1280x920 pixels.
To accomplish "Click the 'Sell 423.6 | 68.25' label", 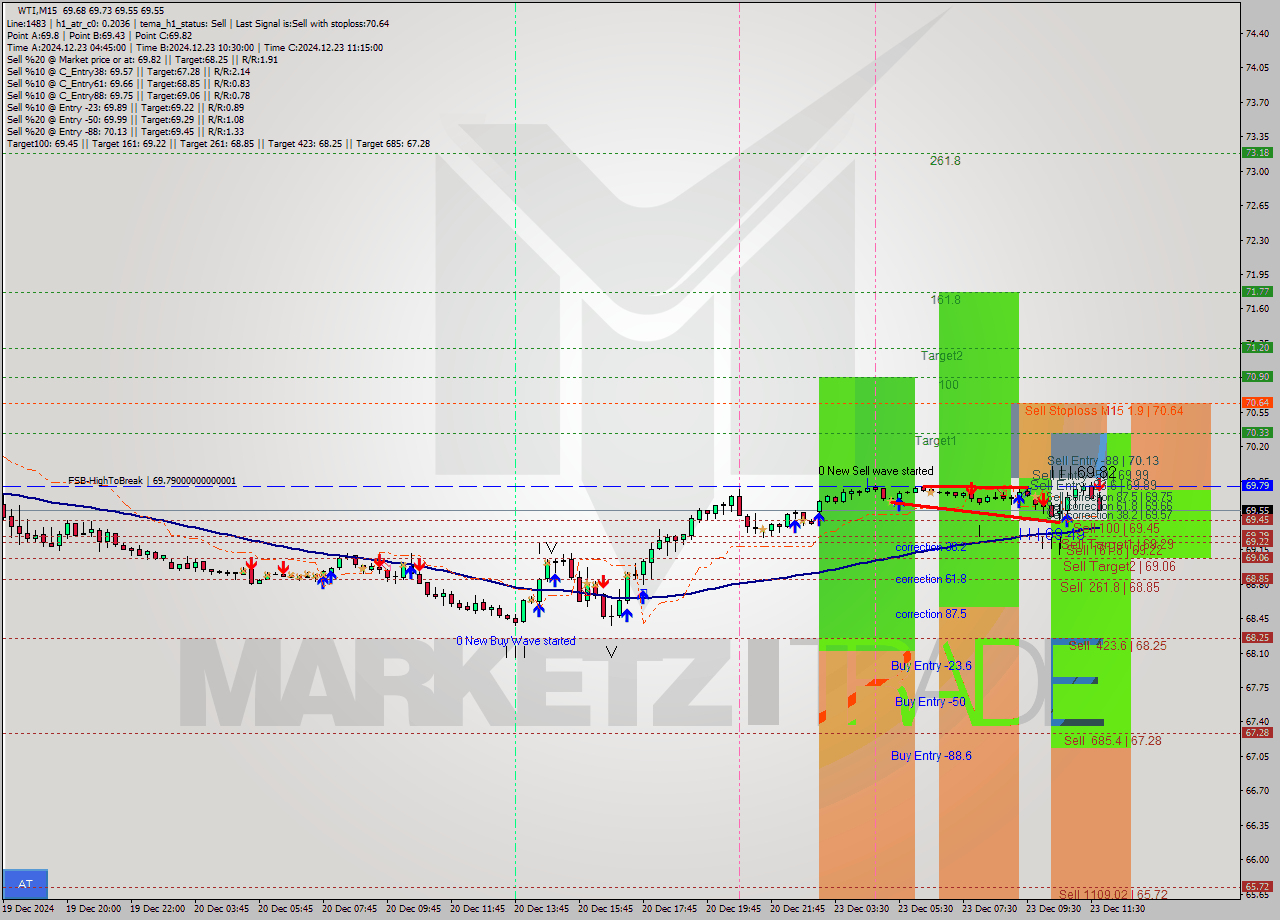I will [x=1117, y=646].
